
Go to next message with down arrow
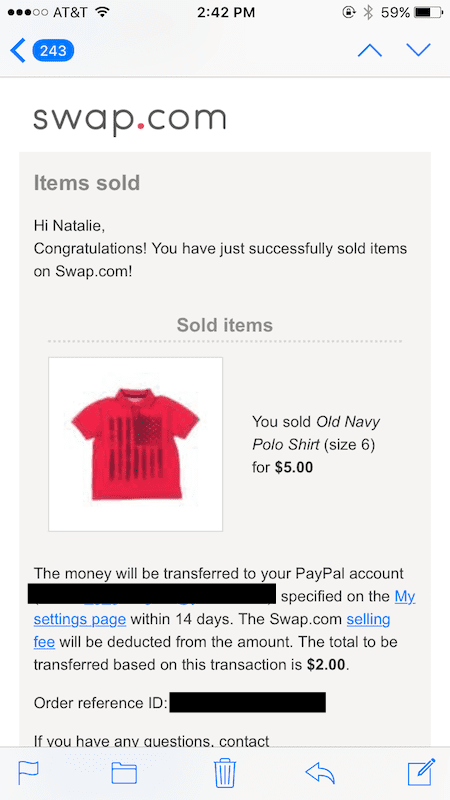point(418,50)
